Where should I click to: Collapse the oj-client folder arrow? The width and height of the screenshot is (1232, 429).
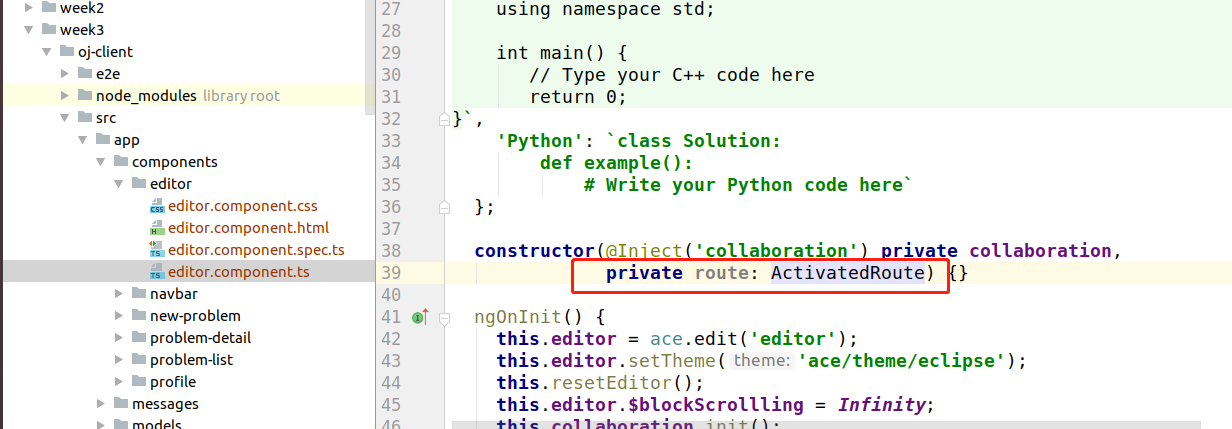[x=45, y=51]
